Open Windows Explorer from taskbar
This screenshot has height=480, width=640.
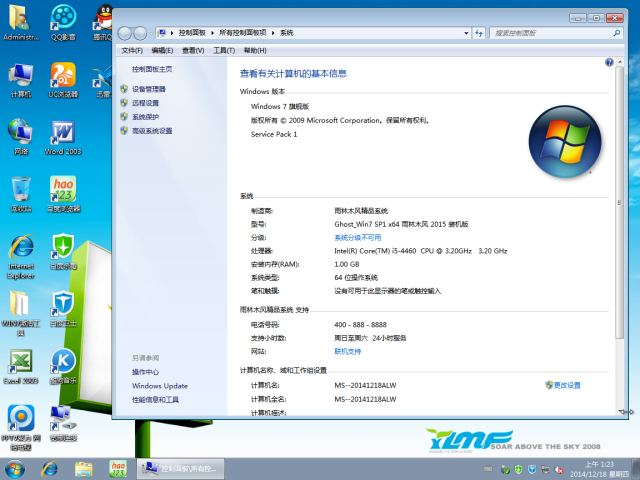point(84,469)
